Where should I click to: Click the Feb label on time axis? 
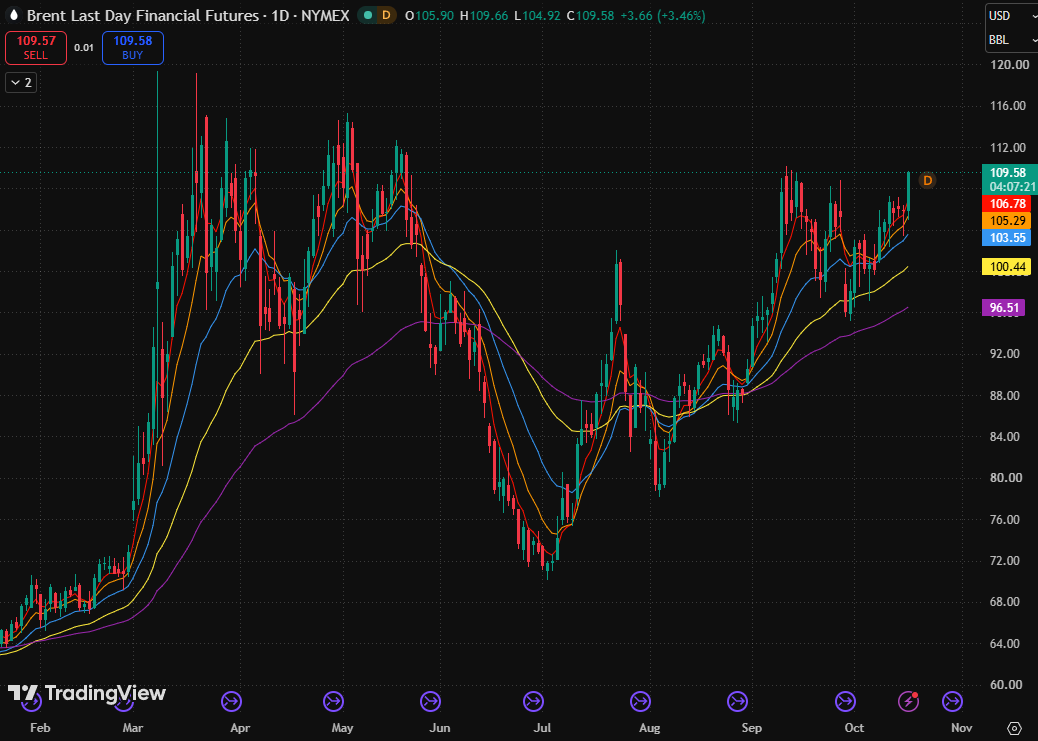(x=40, y=728)
